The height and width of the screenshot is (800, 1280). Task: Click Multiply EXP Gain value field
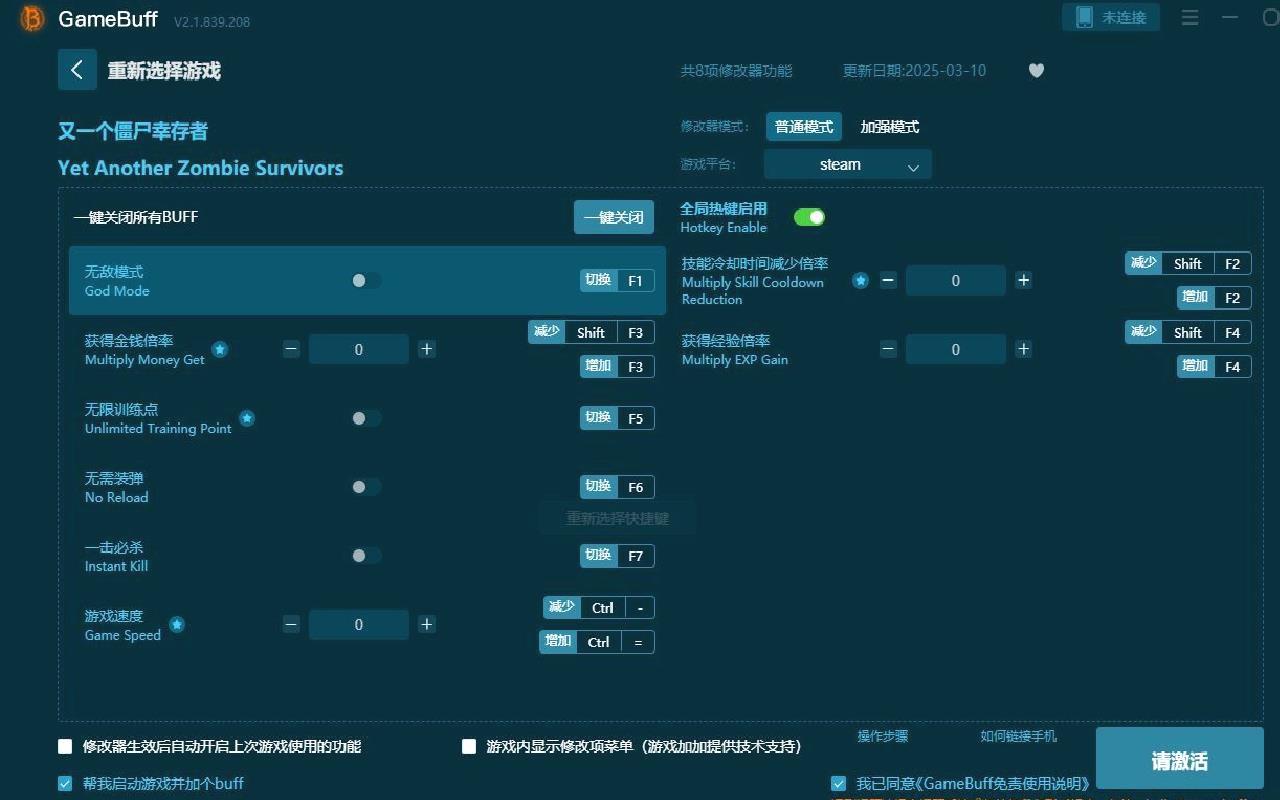point(956,349)
